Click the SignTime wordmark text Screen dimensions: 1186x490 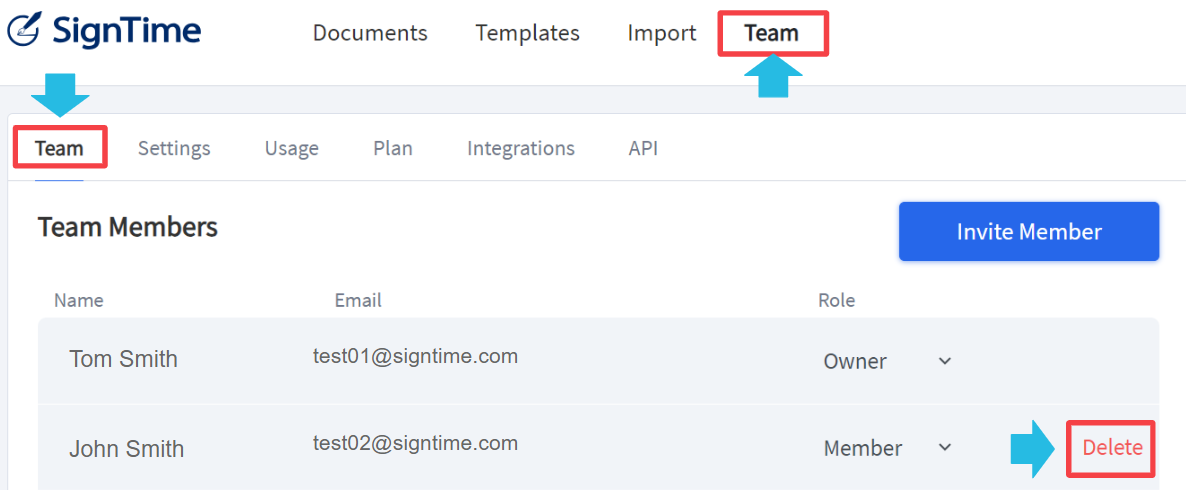pos(126,30)
